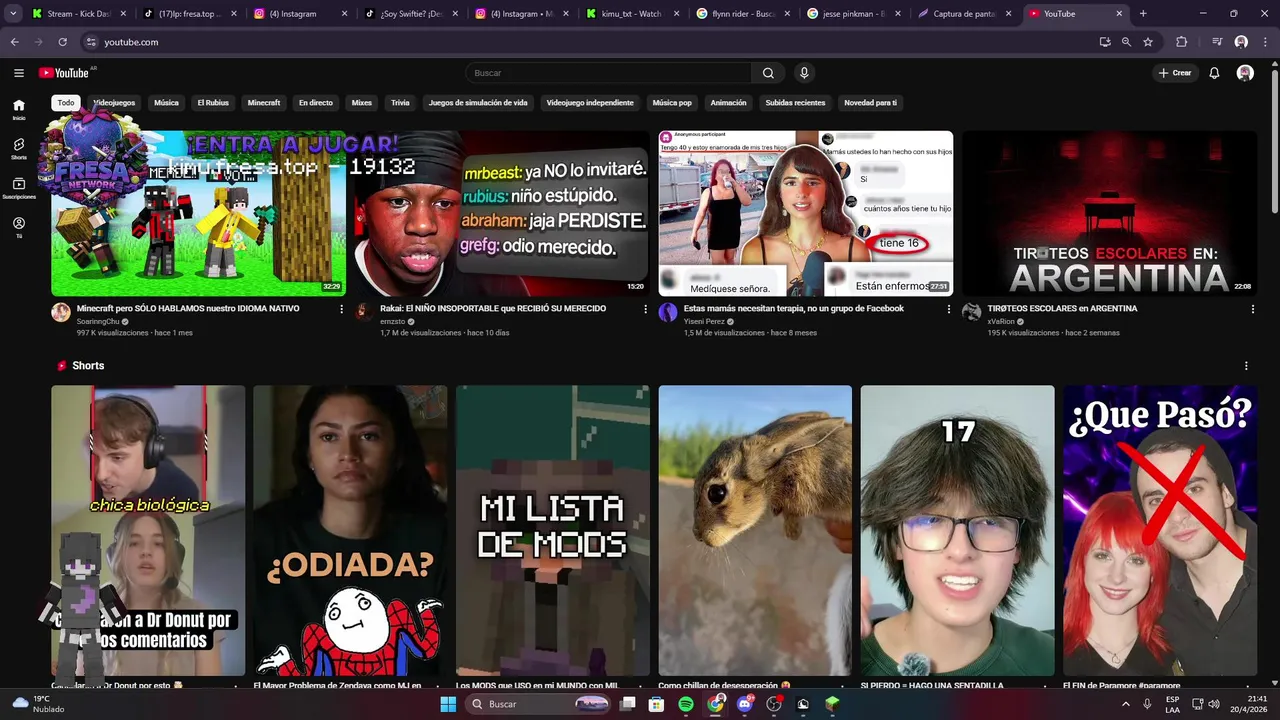Open the Tú profile sidebar icon
Viewport: 1280px width, 720px height.
click(18, 227)
